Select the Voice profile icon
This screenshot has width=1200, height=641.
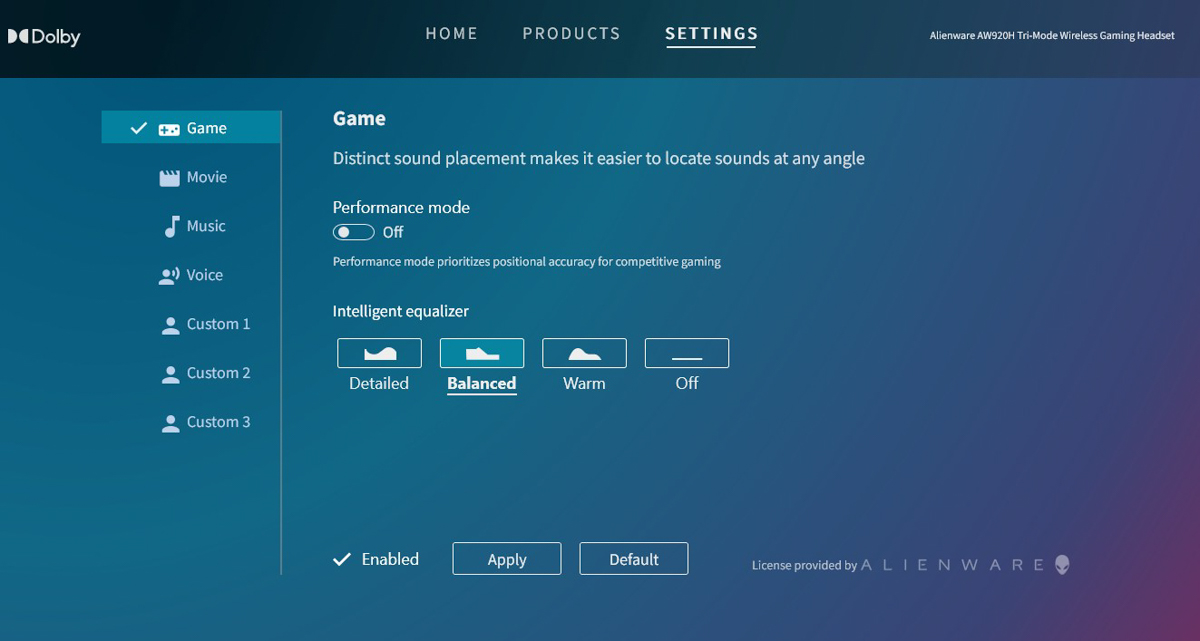pyautogui.click(x=169, y=276)
